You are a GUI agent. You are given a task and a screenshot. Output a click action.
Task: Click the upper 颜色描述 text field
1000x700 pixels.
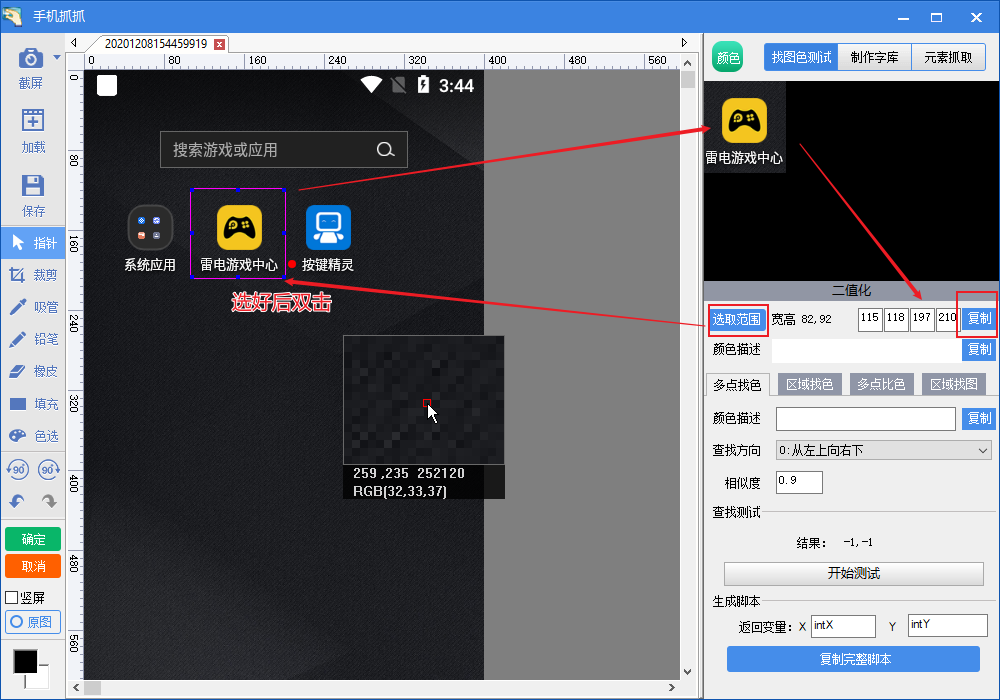point(866,350)
